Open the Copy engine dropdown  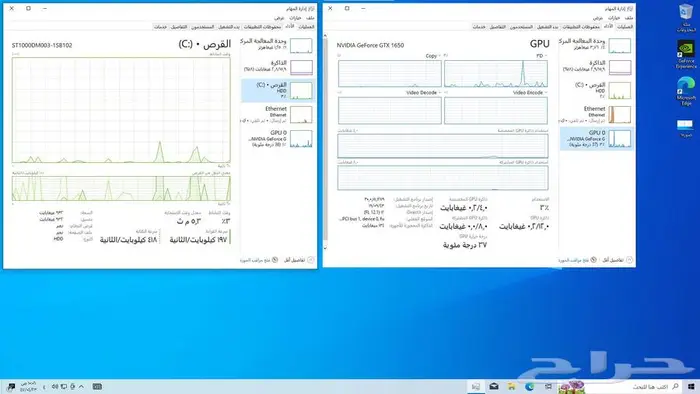tap(433, 56)
